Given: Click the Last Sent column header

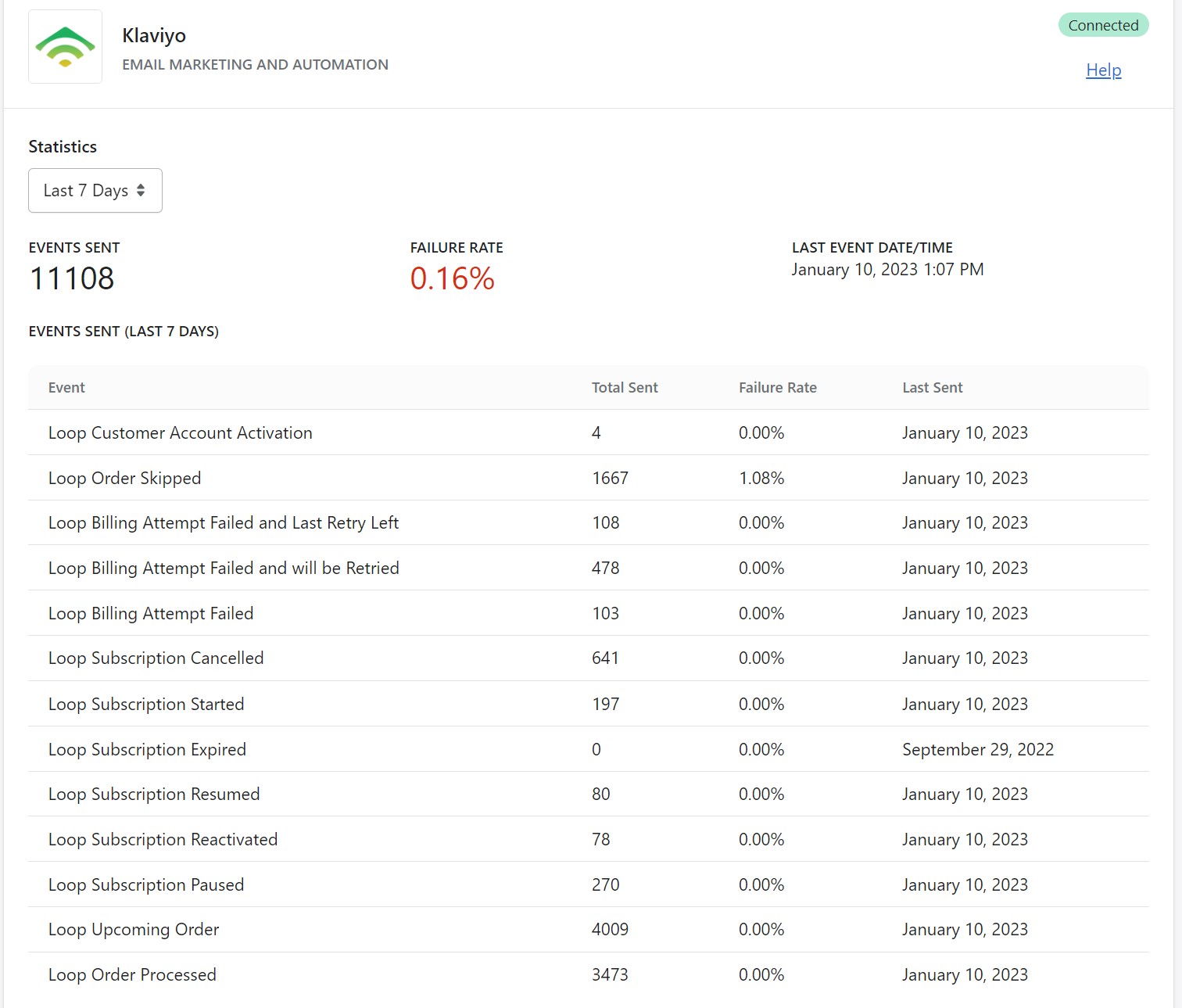Looking at the screenshot, I should (x=932, y=388).
